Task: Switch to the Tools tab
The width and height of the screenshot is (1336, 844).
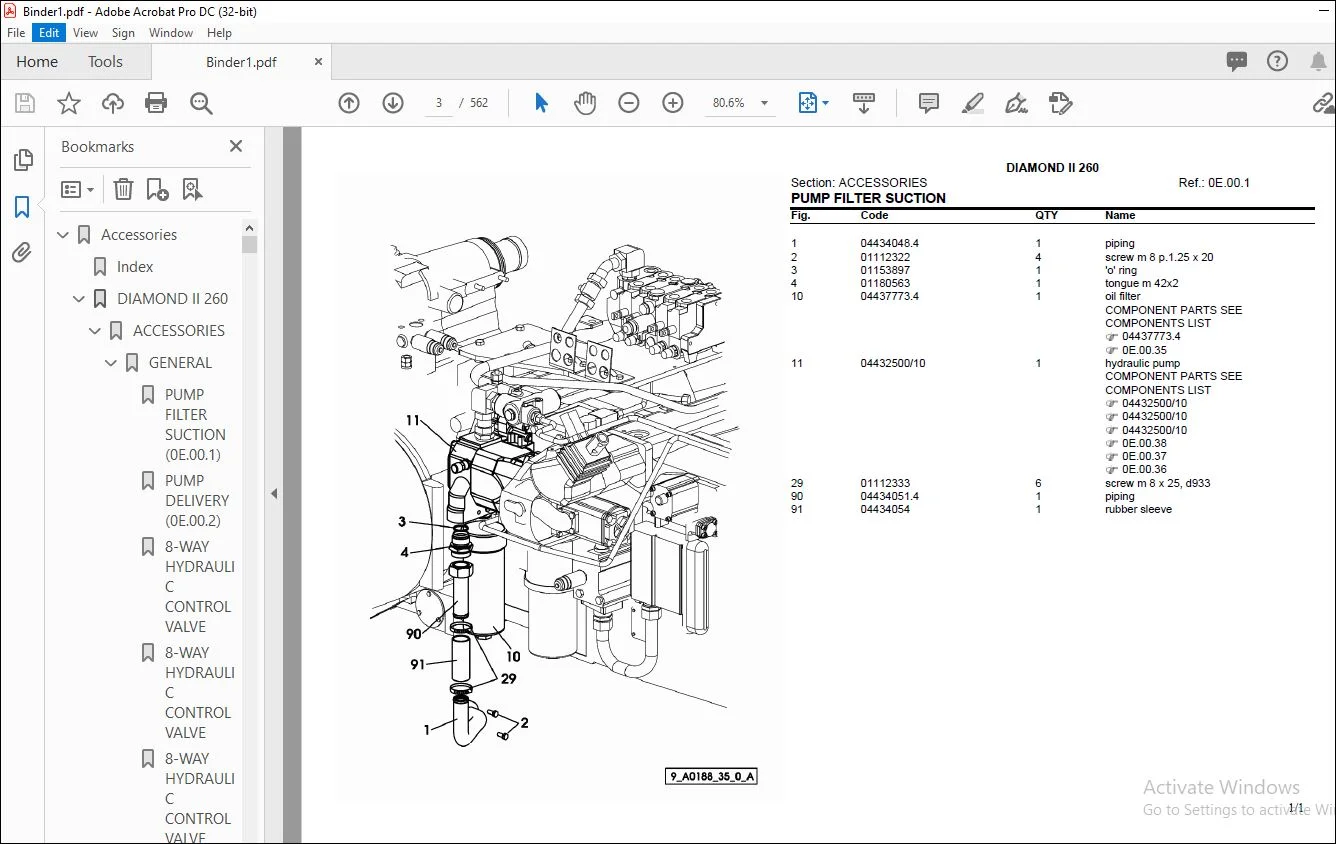Action: coord(105,62)
